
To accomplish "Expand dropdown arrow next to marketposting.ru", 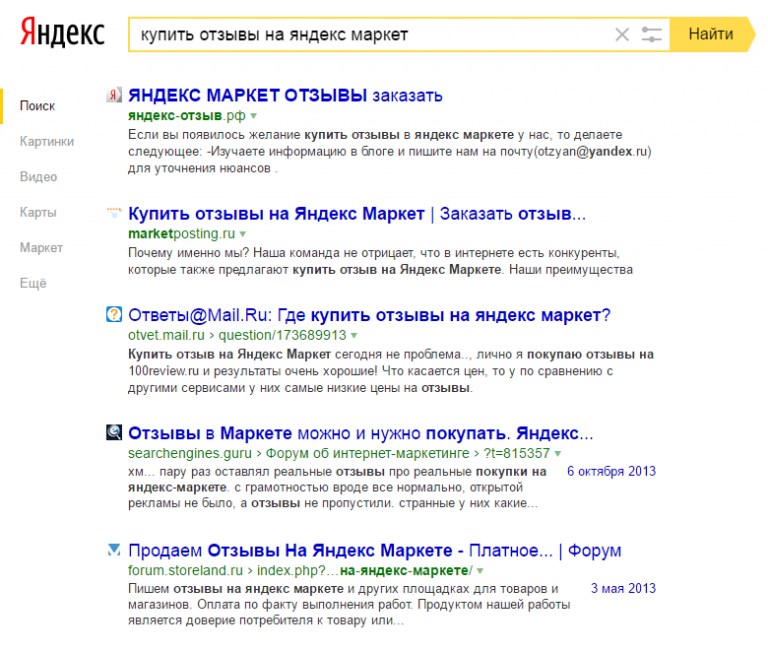I will 243,234.
